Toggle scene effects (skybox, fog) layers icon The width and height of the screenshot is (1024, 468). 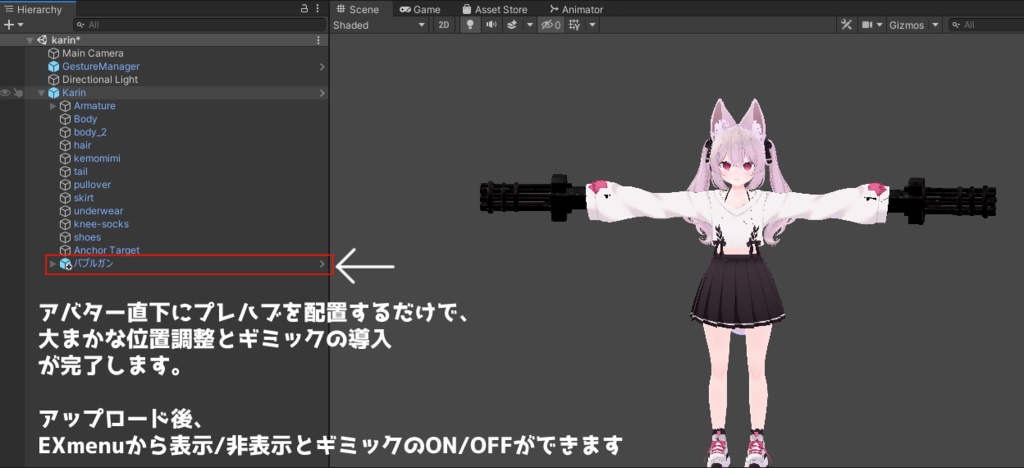pos(512,25)
